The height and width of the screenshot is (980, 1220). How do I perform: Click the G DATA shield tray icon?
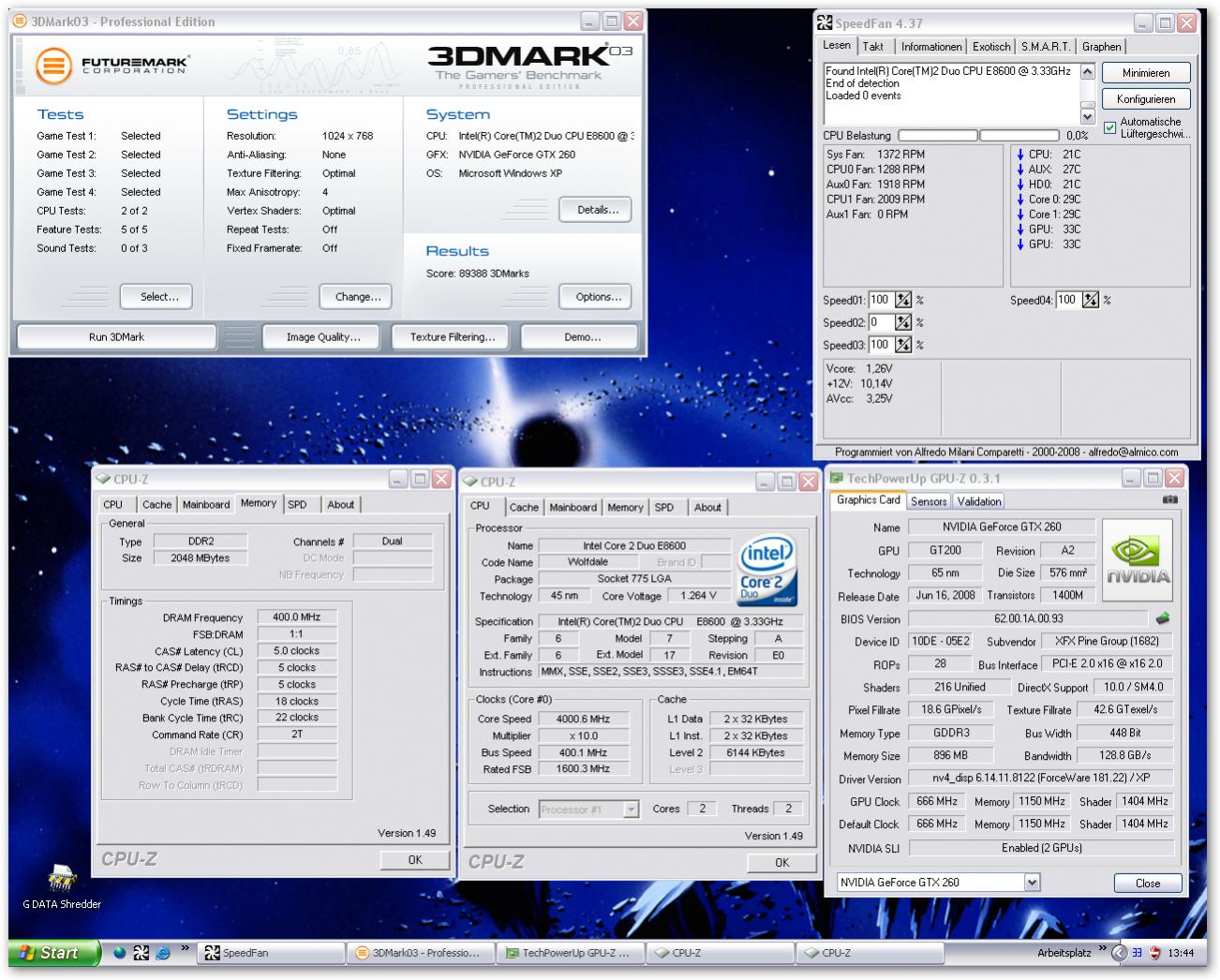pos(1155,953)
